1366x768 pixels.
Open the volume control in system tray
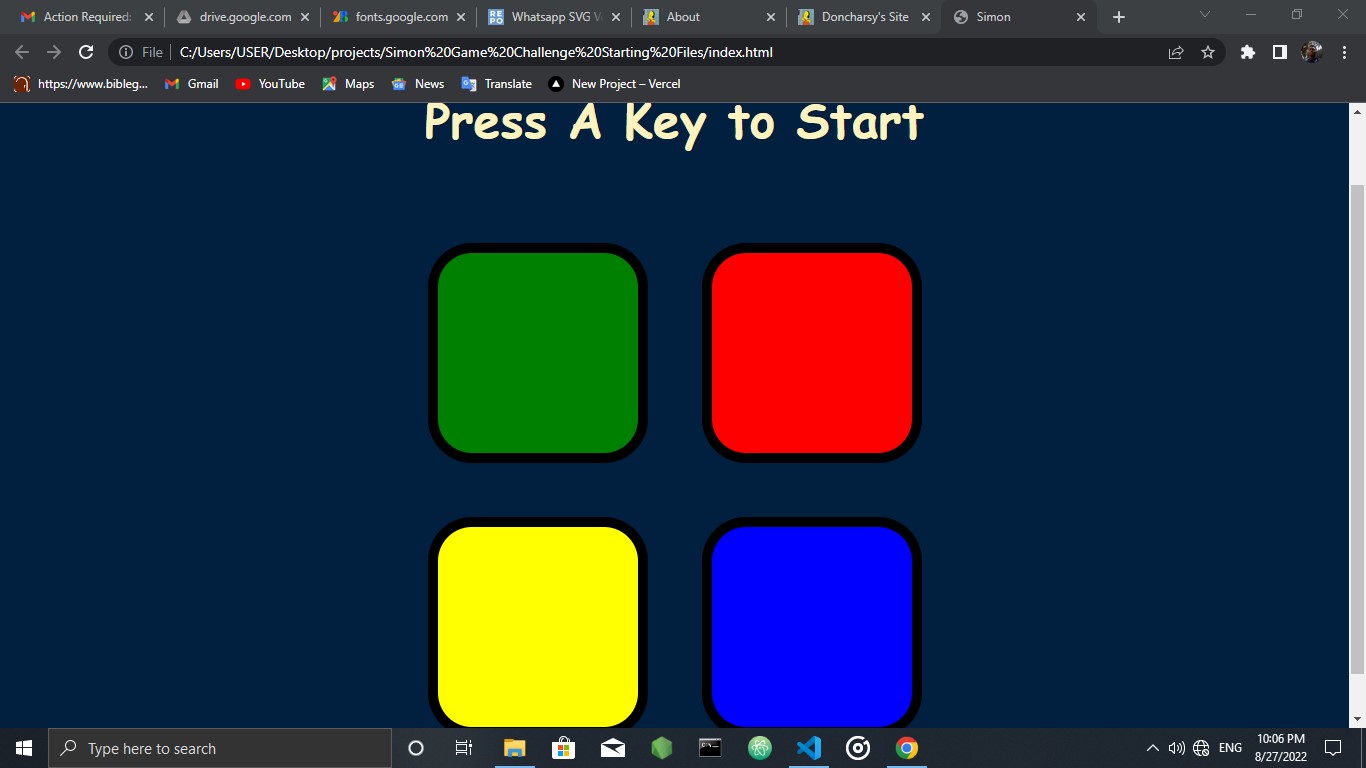tap(1176, 748)
